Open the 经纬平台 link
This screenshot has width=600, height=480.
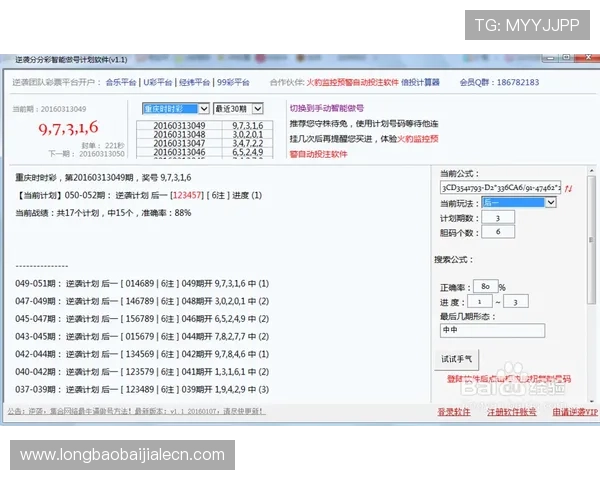tap(194, 82)
